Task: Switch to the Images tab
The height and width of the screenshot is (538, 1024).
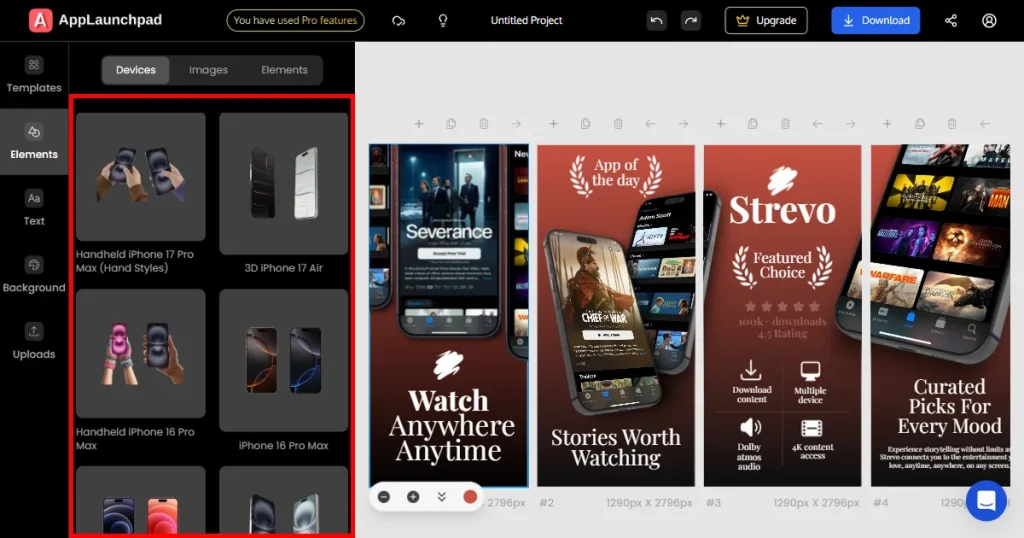Action: (208, 70)
